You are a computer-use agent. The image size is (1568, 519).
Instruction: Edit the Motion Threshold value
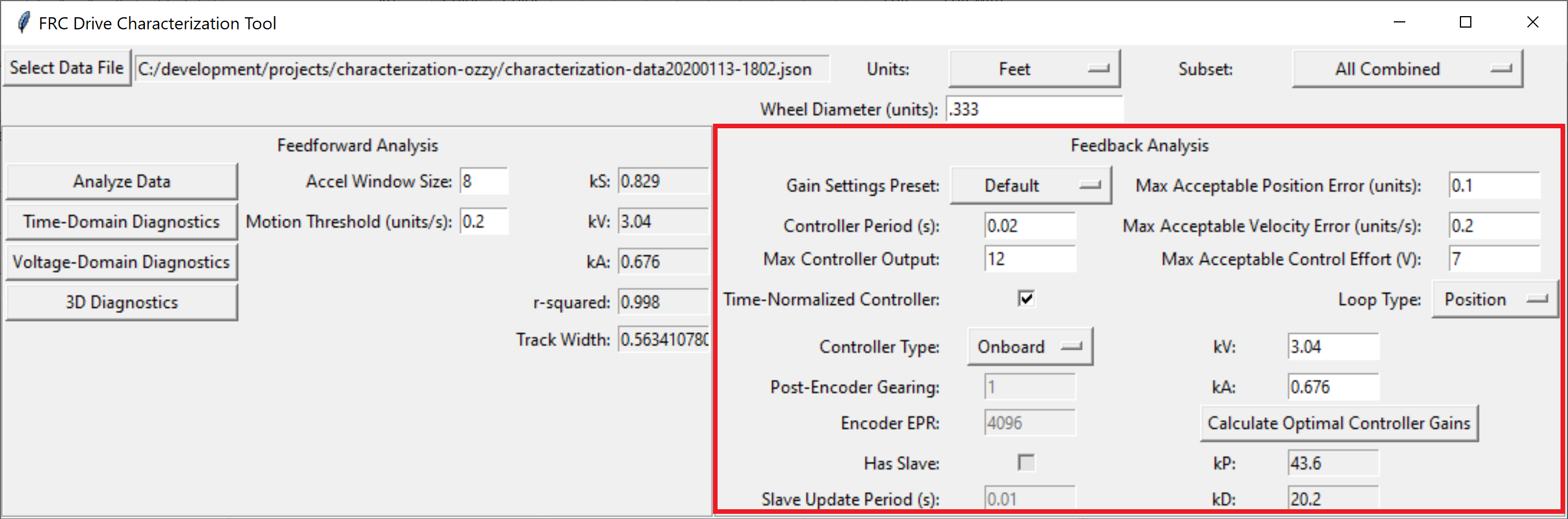pos(484,221)
